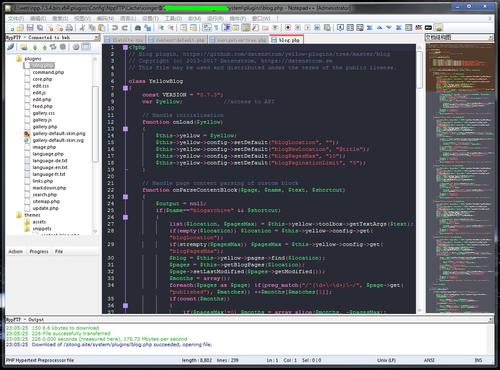The height and width of the screenshot is (370, 500).
Task: Click the Cut scissors toolbar icon
Action: click(x=82, y=28)
